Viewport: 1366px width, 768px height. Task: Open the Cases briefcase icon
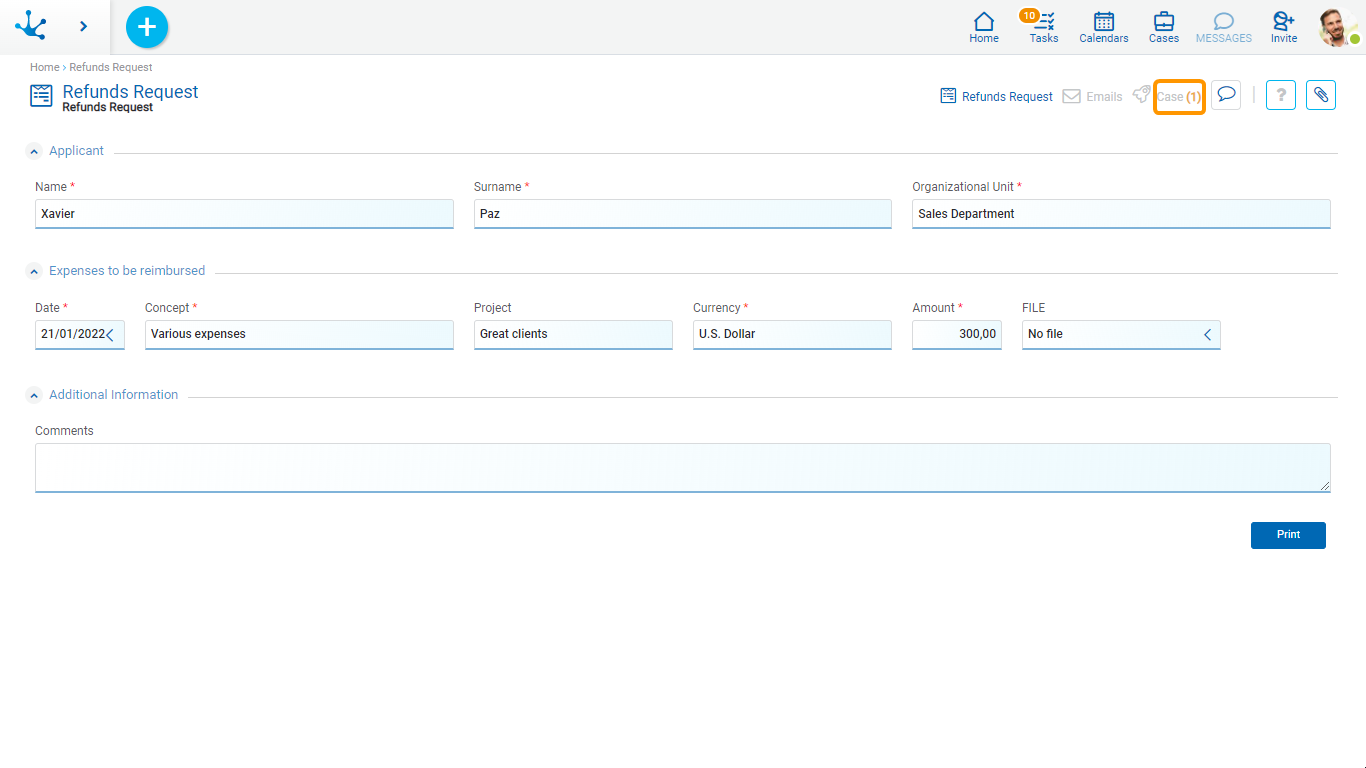[1164, 27]
